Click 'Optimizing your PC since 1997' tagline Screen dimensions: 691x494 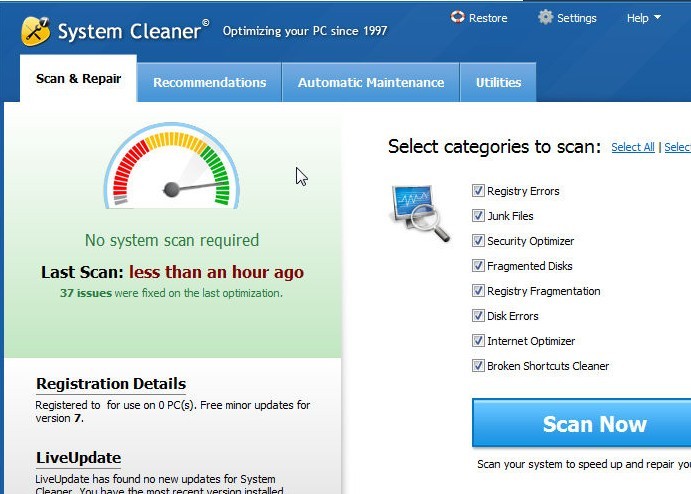305,31
